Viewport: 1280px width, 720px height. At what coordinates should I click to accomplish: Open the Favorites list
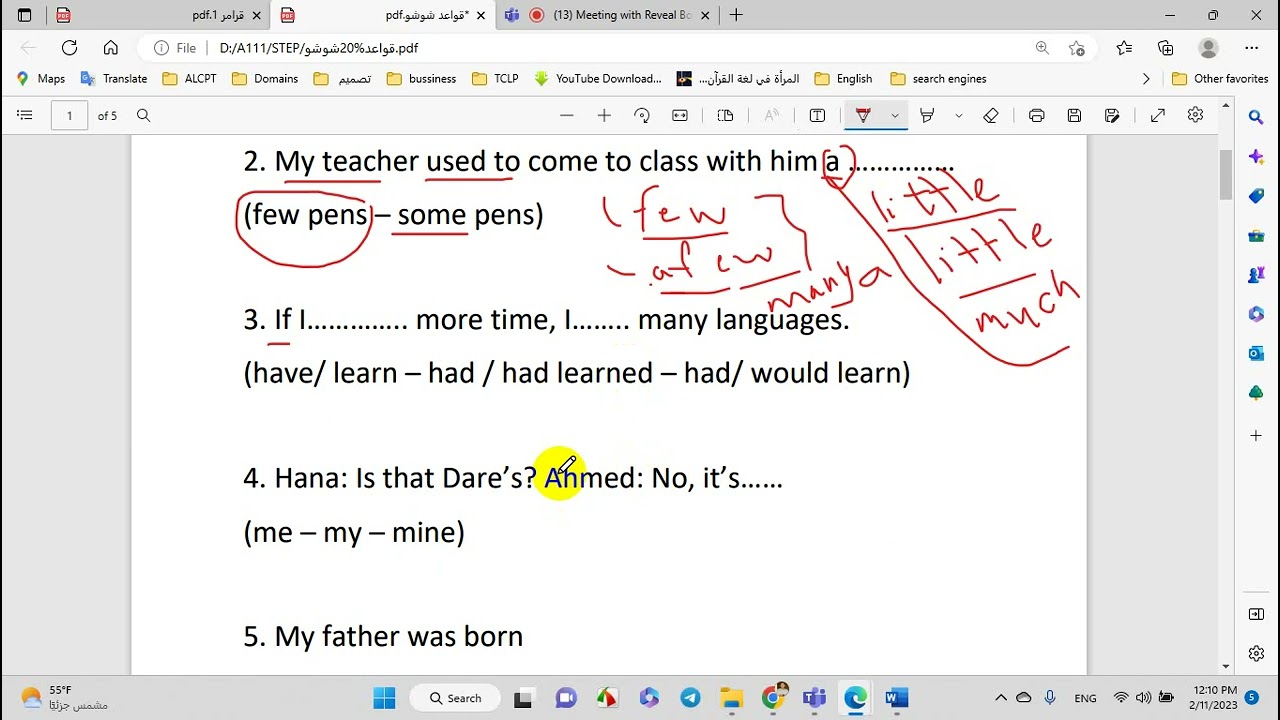tap(1124, 47)
